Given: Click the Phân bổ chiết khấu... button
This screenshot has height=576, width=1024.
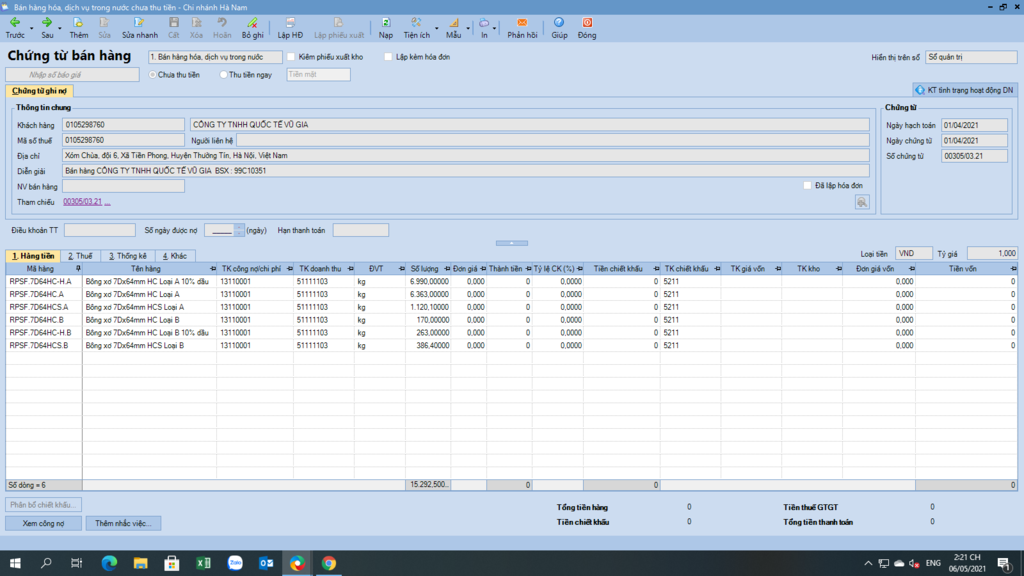Looking at the screenshot, I should pos(43,505).
